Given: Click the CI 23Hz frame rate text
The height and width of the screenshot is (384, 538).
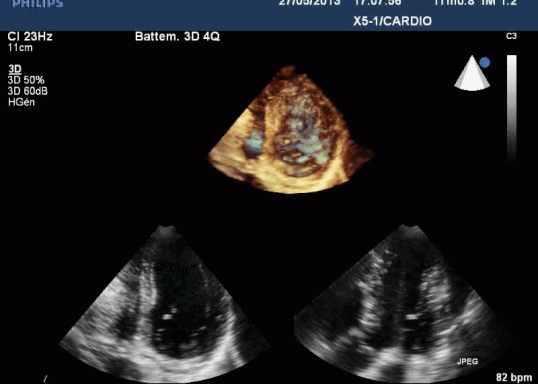Looking at the screenshot, I should 30,36.
